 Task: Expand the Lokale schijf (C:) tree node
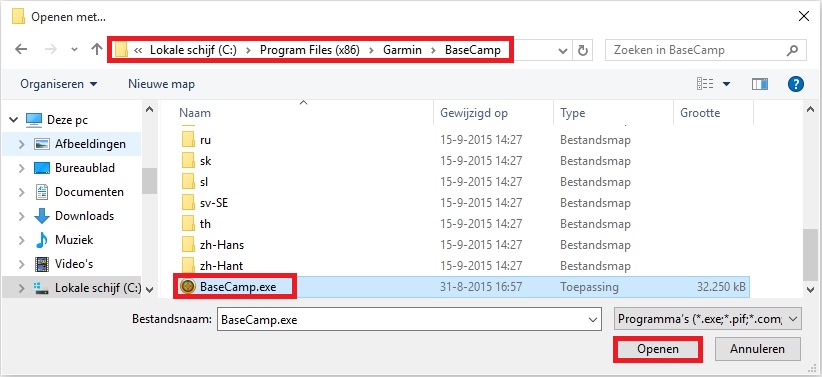21,288
